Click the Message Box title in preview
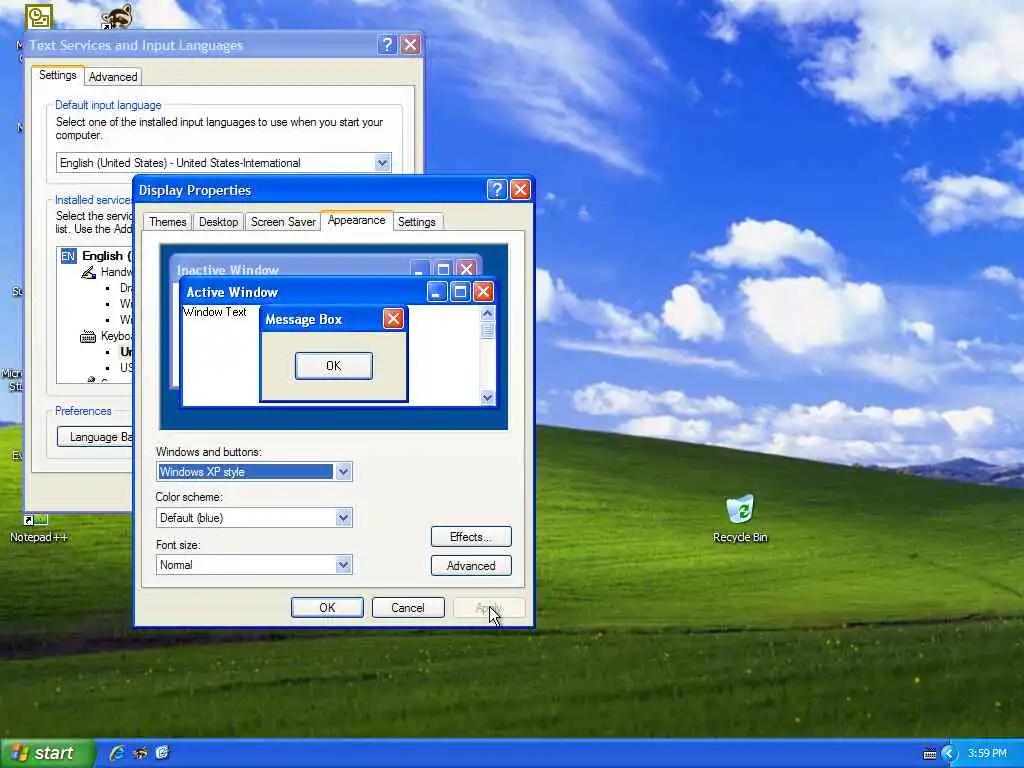This screenshot has height=768, width=1024. 304,319
